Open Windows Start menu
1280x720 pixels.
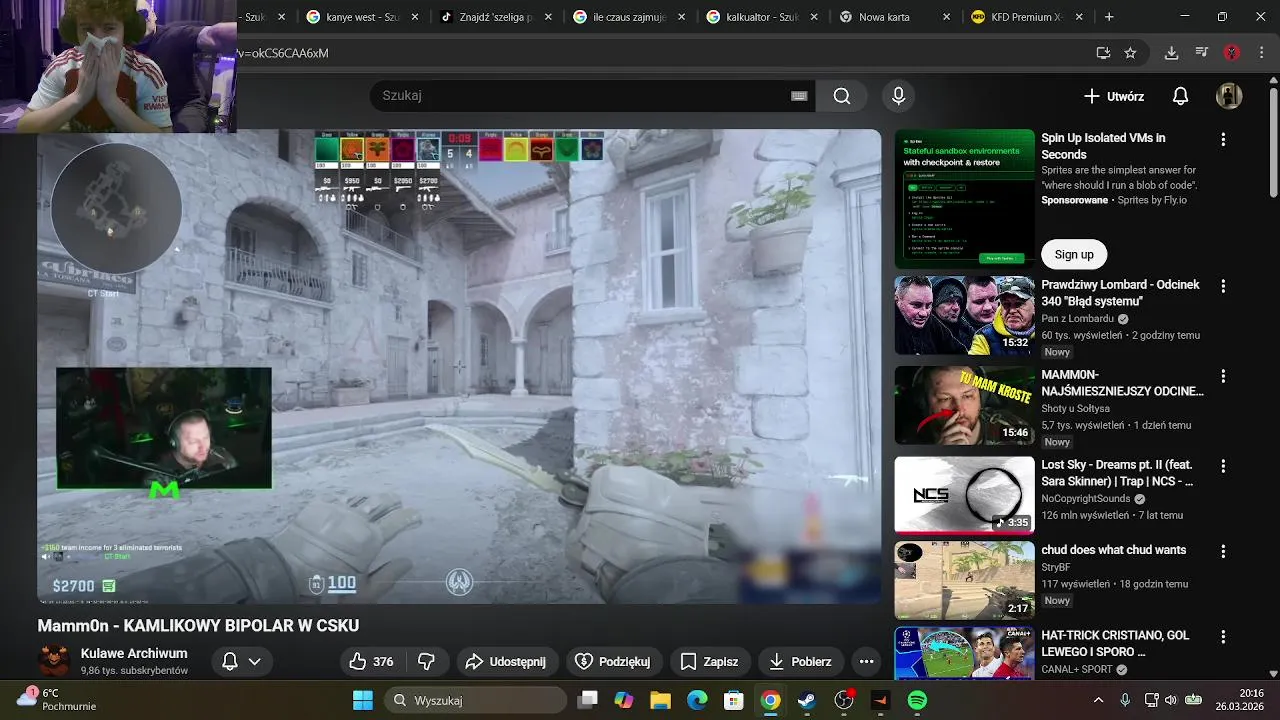tap(362, 700)
